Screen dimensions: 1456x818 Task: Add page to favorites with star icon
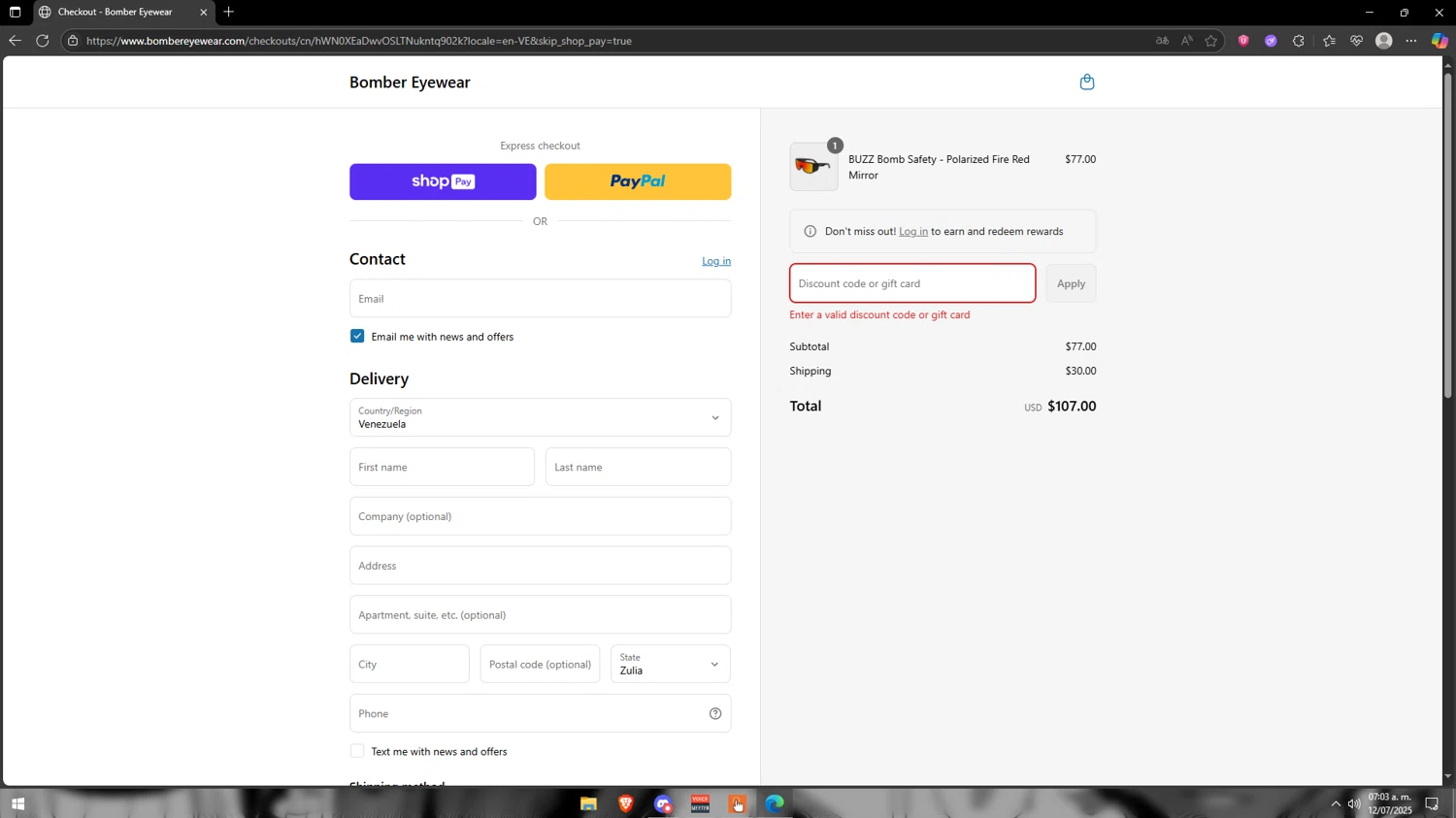[1211, 41]
